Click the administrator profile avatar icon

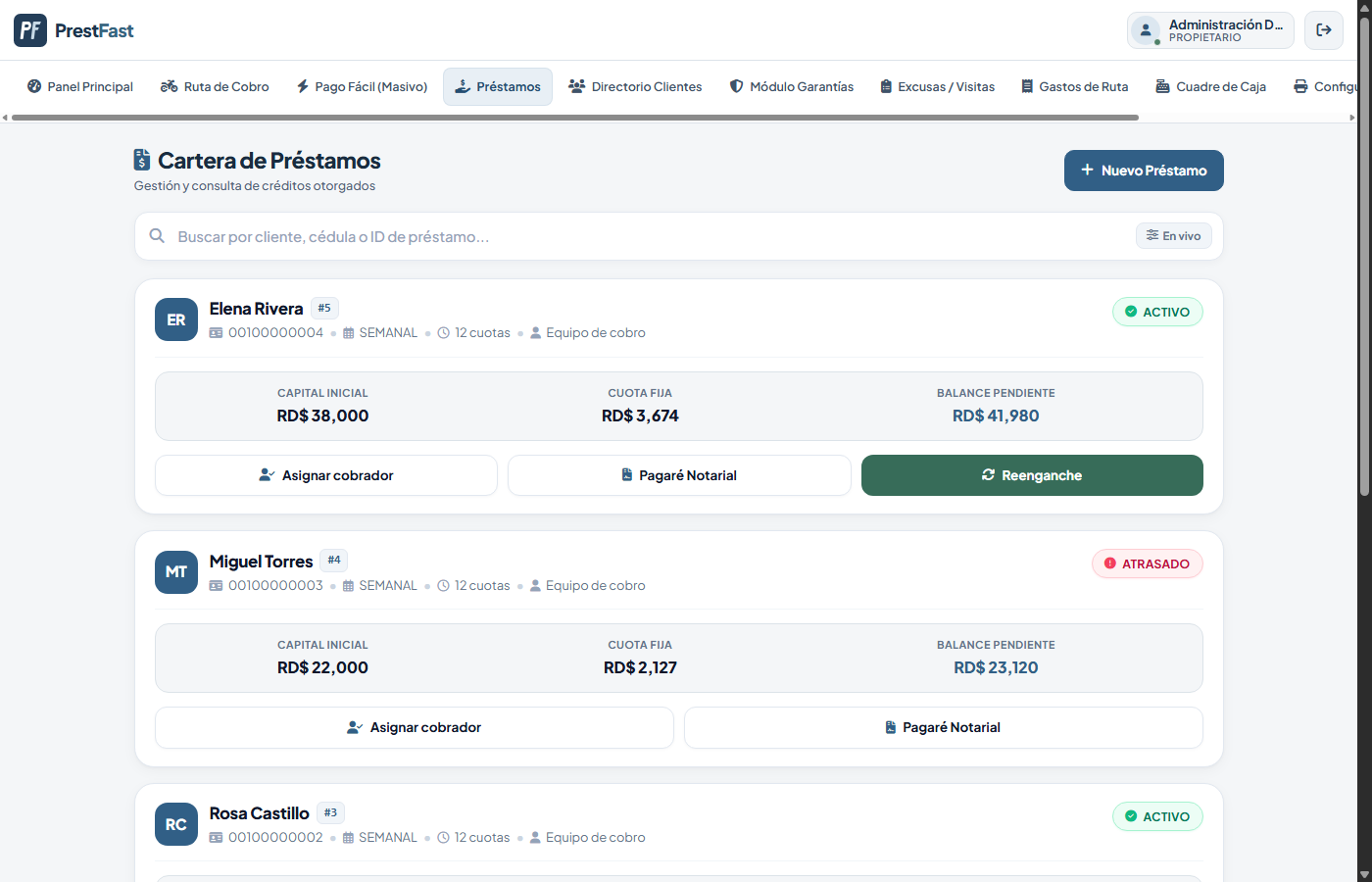point(1146,30)
